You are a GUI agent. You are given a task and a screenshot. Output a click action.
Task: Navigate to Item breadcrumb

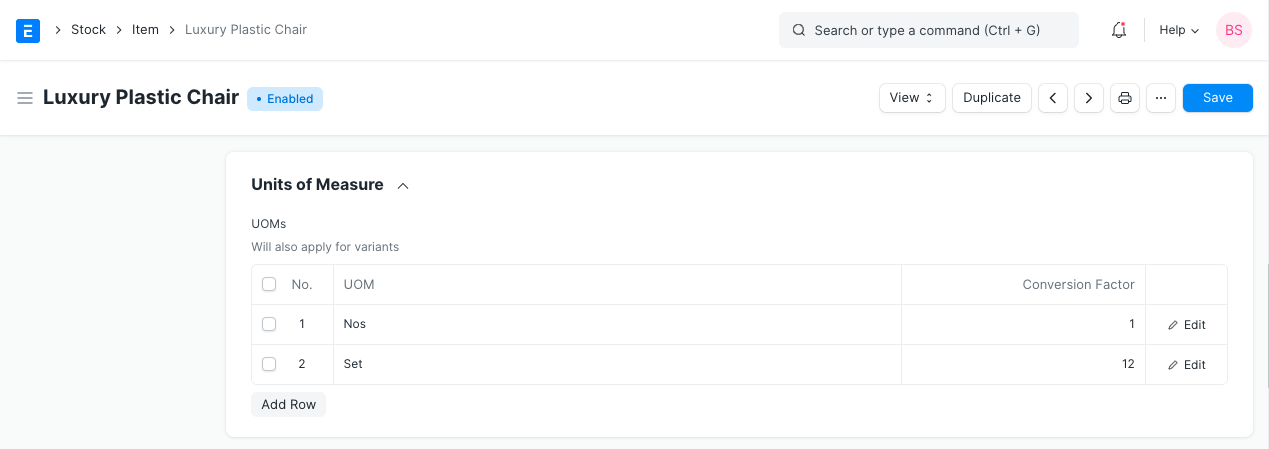tap(145, 30)
